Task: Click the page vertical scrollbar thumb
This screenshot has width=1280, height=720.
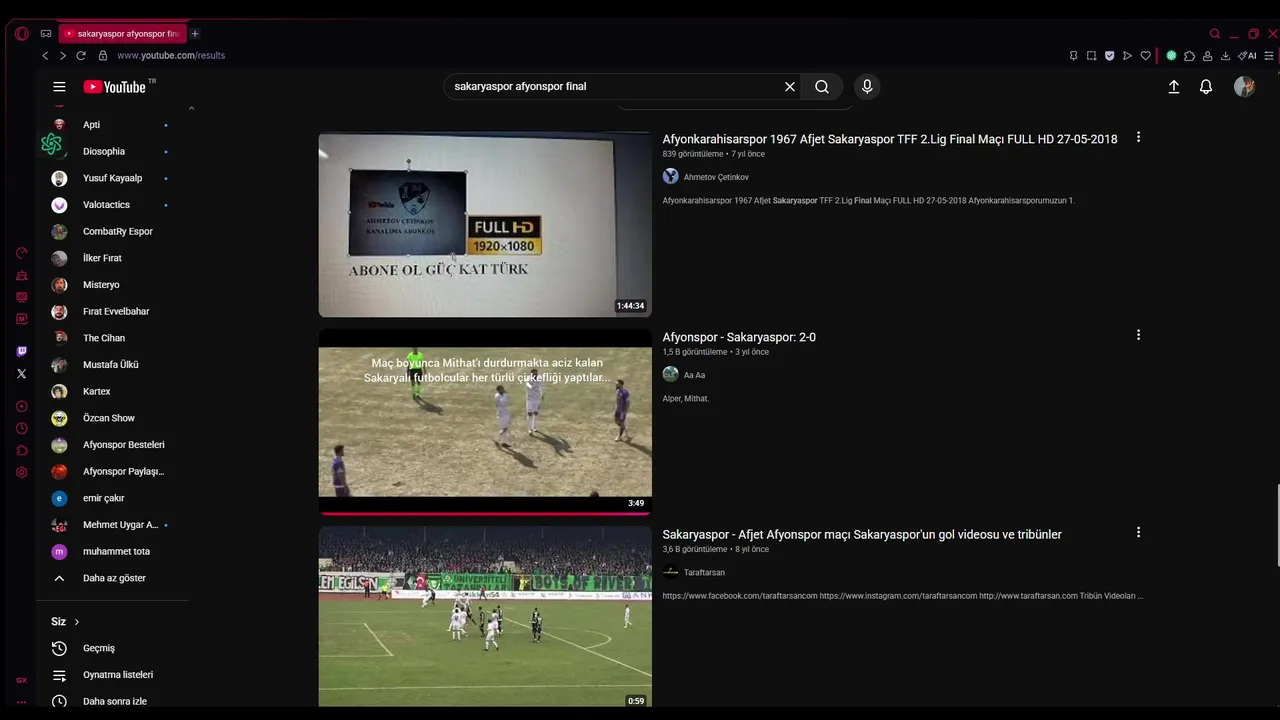Action: (1277, 527)
